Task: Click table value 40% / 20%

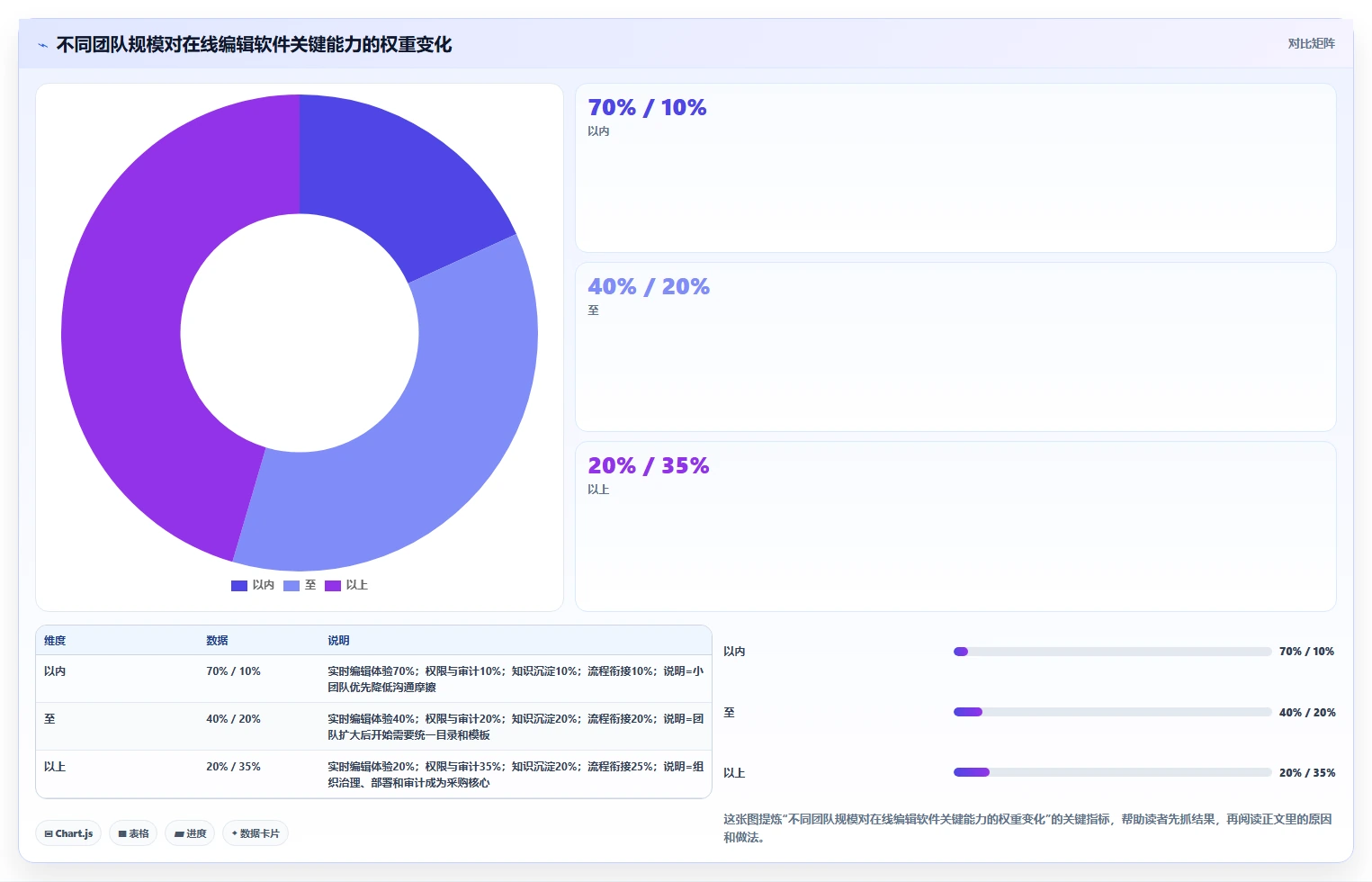Action: coord(233,719)
